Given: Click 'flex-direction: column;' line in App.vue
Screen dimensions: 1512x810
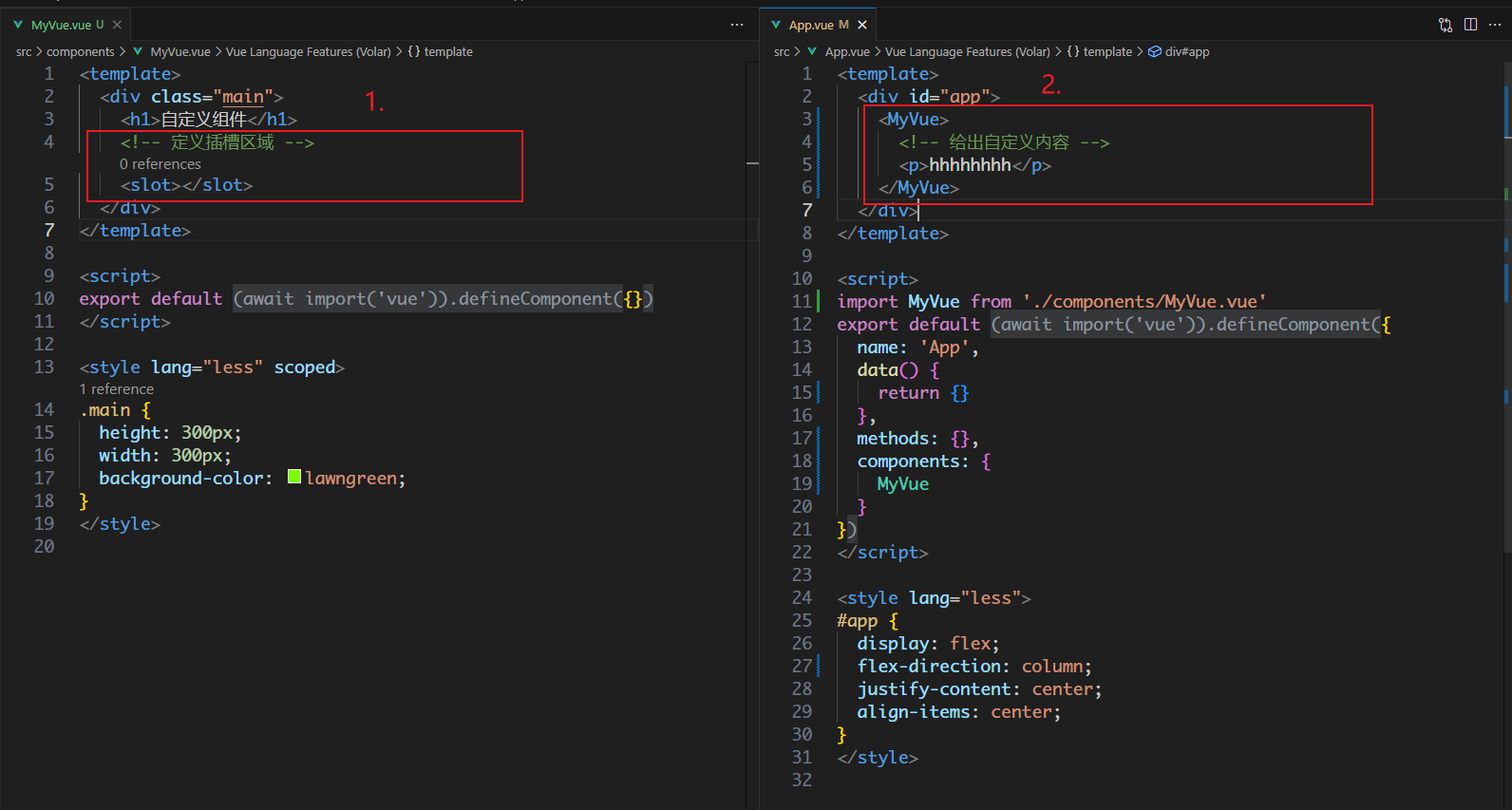Looking at the screenshot, I should [974, 666].
